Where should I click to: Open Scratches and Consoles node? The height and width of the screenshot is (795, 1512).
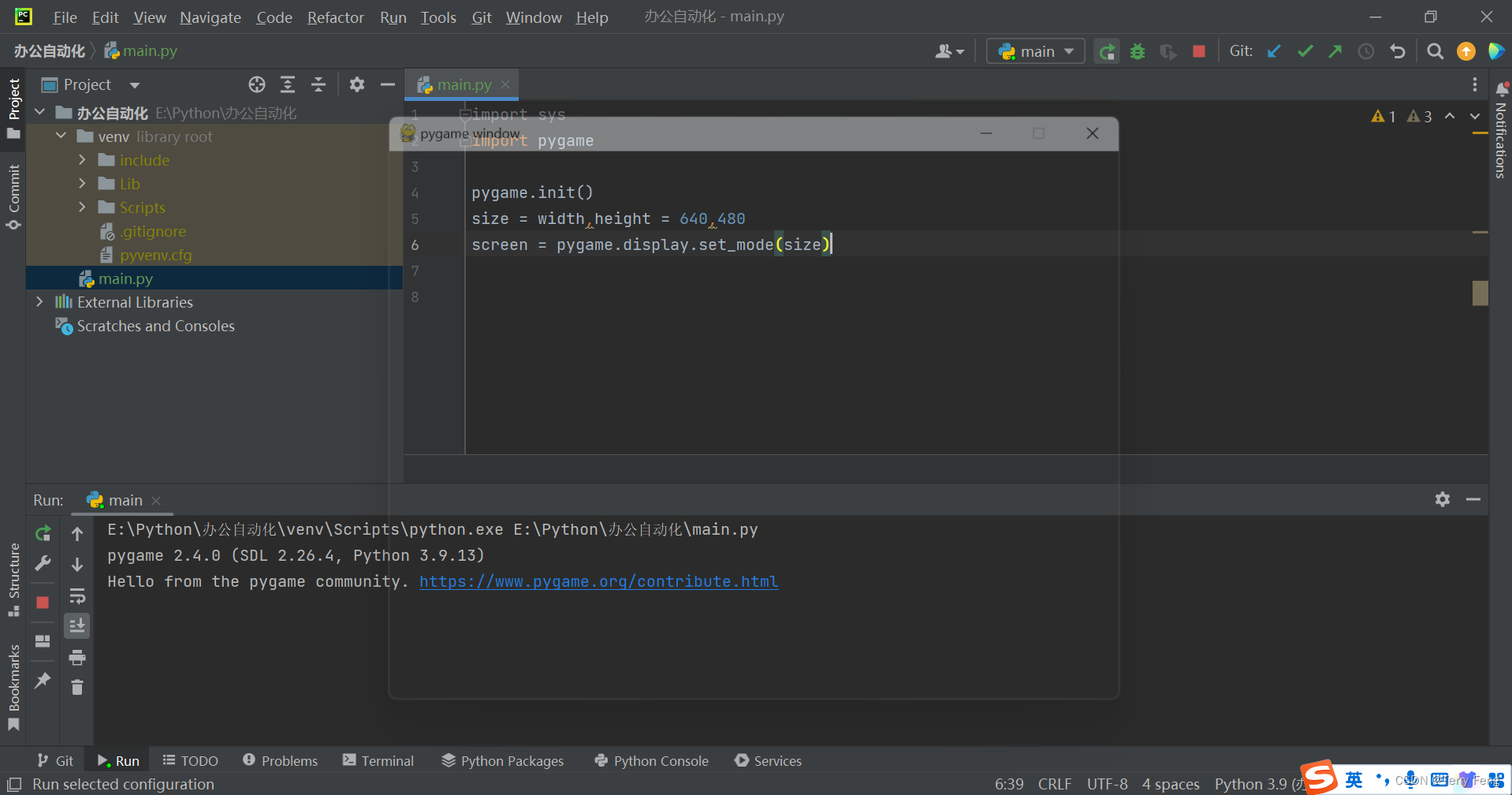tap(155, 326)
